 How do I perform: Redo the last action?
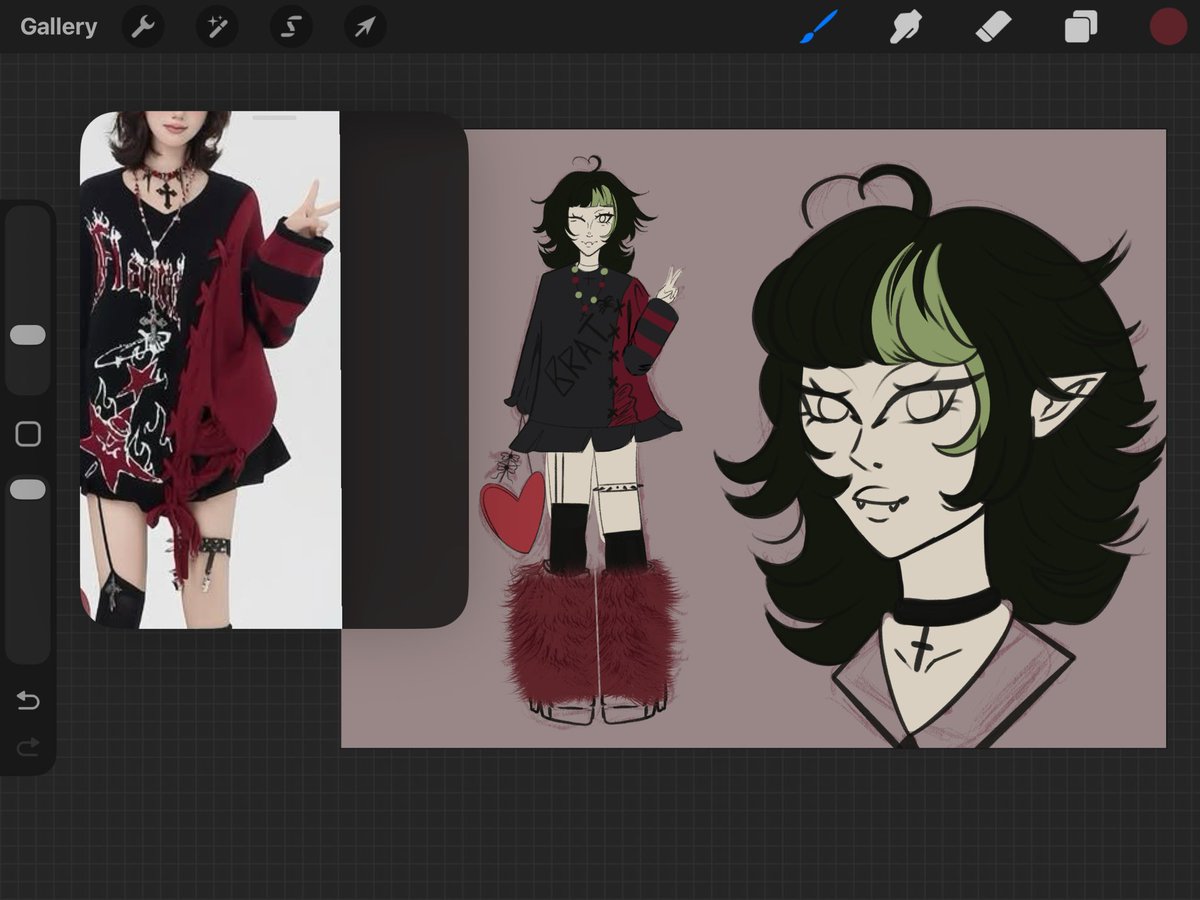[28, 746]
